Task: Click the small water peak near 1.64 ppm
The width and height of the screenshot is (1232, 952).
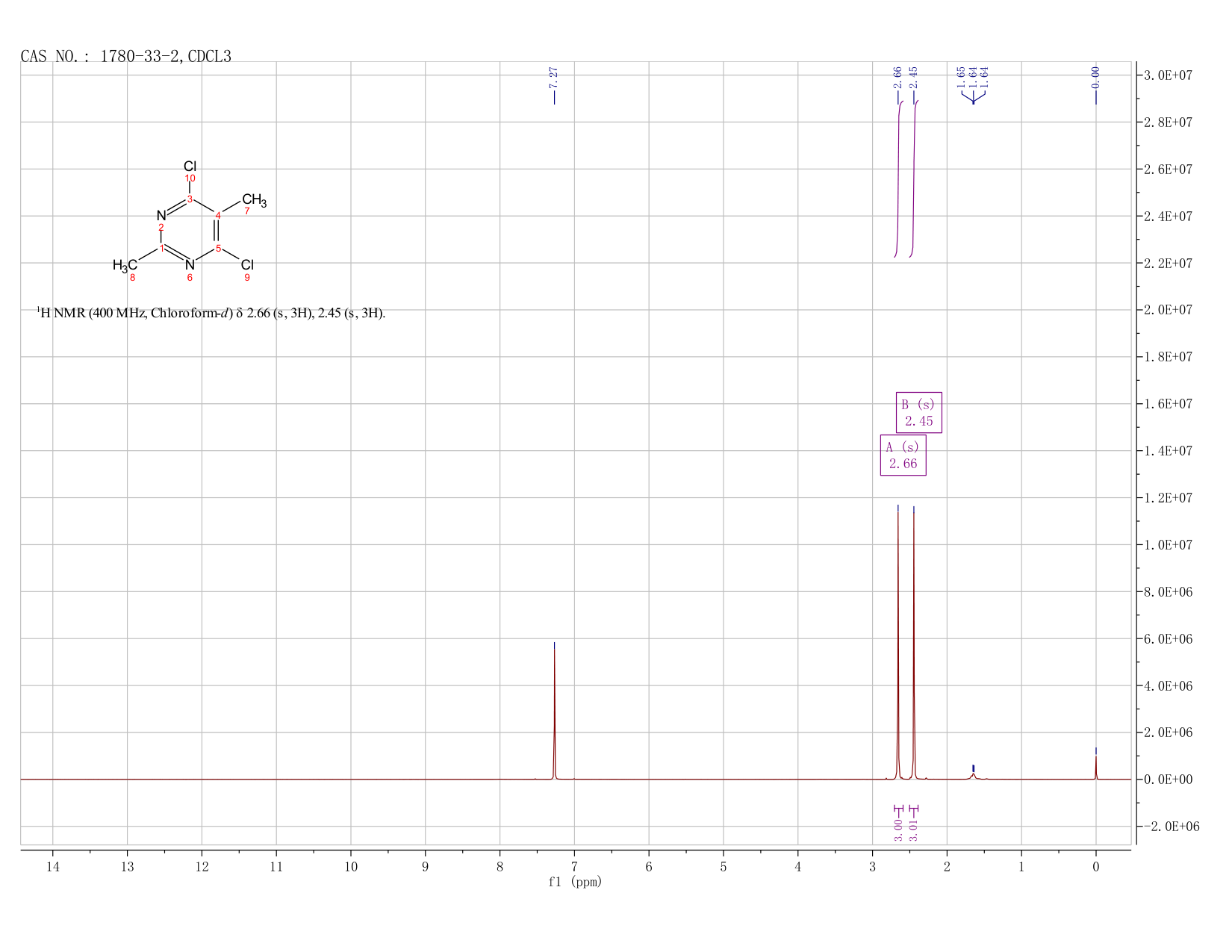Action: coord(973,776)
